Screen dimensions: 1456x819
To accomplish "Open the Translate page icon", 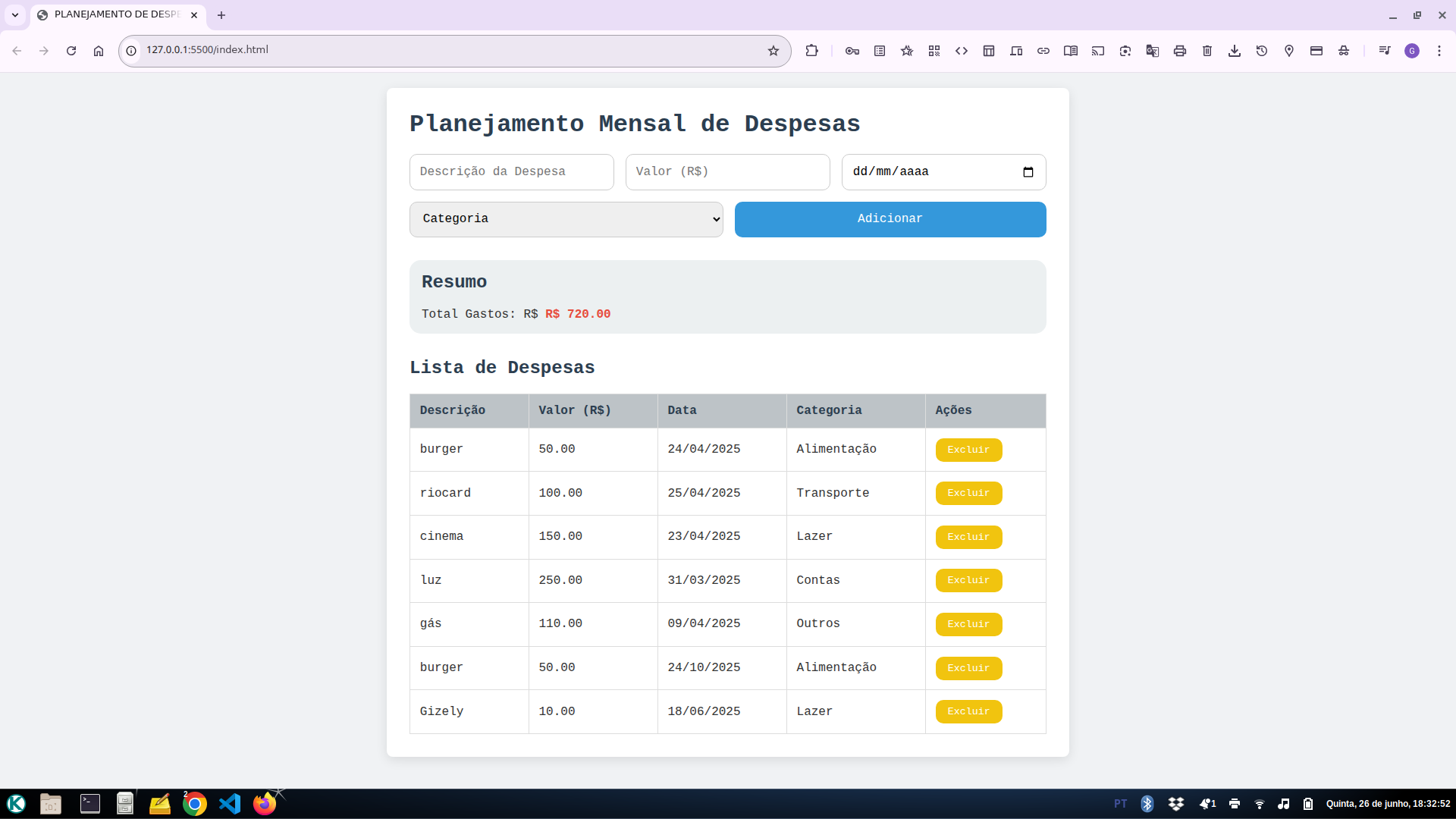I will 1153,51.
